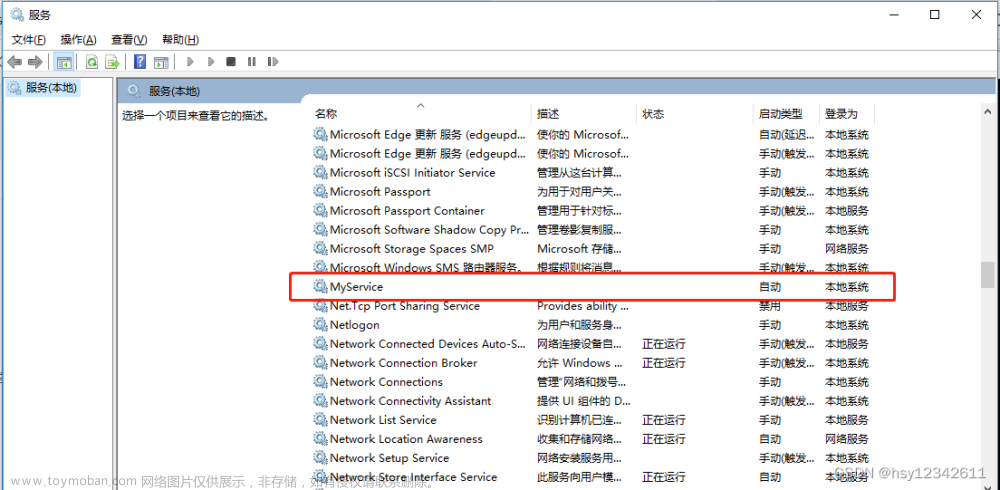Screen dimensions: 1000x490
Task: Select 服务(本地) in the left tree
Action: pos(43,88)
